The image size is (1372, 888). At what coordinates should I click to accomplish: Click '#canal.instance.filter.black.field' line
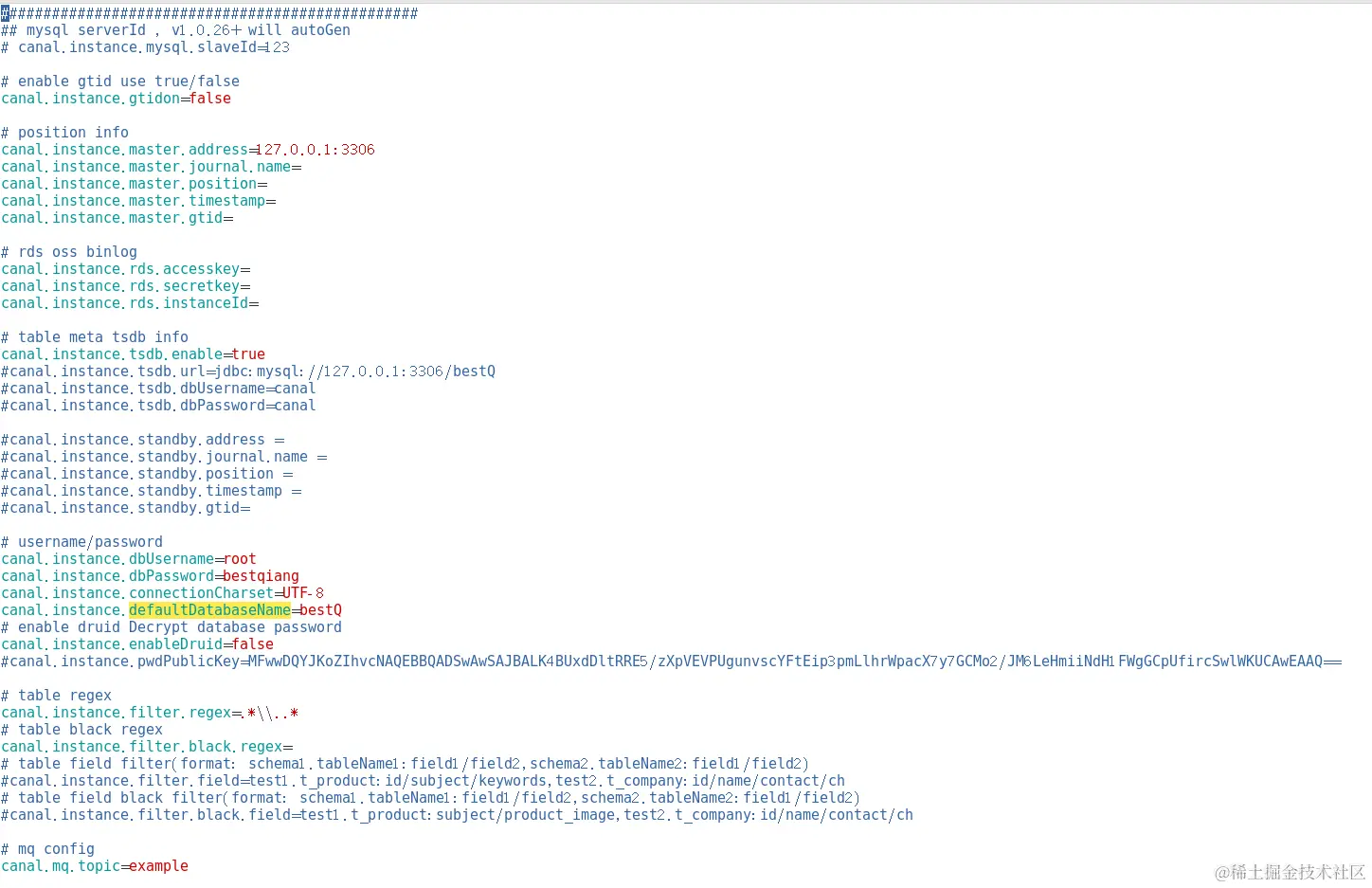(x=457, y=815)
